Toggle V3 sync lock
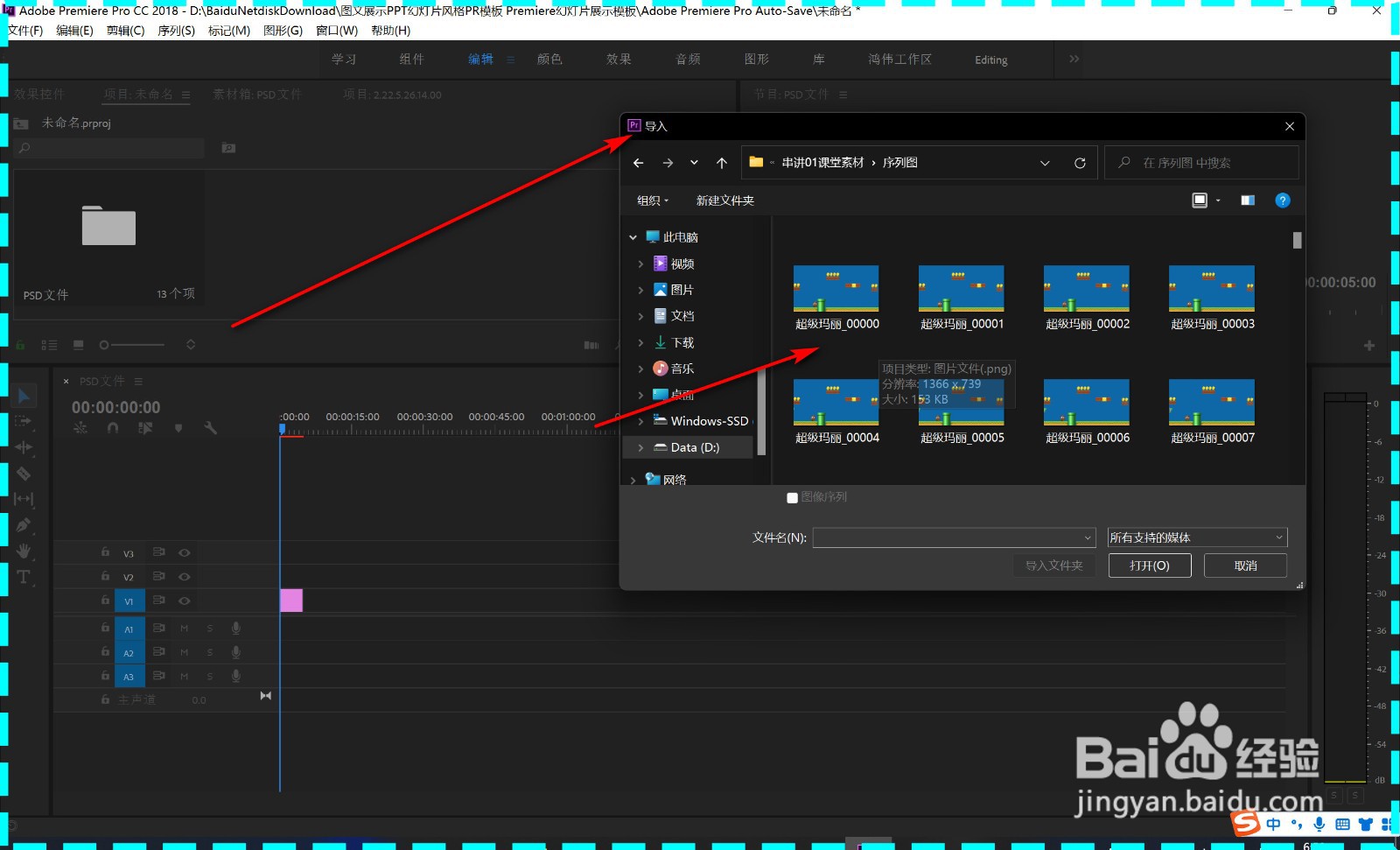1400x850 pixels. point(159,552)
